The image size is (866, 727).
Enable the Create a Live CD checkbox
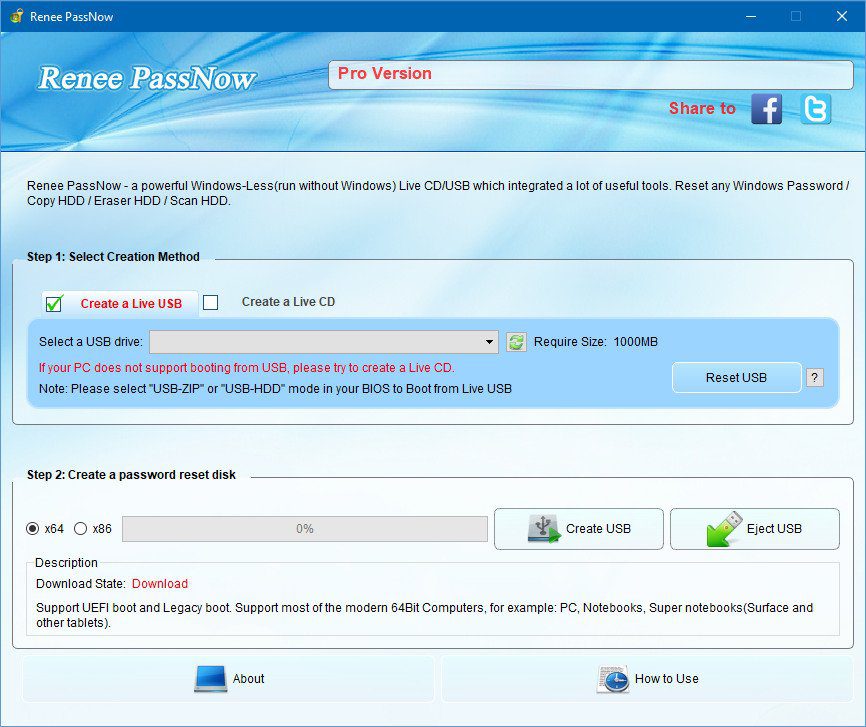[x=210, y=303]
